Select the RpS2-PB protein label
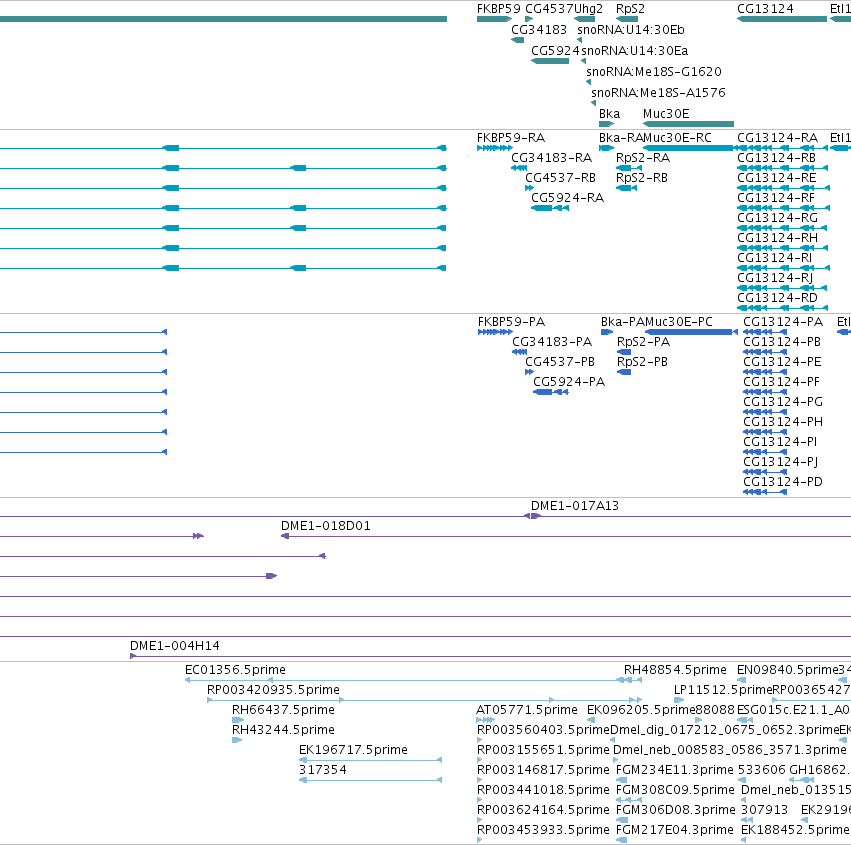This screenshot has width=851, height=845. 642,361
